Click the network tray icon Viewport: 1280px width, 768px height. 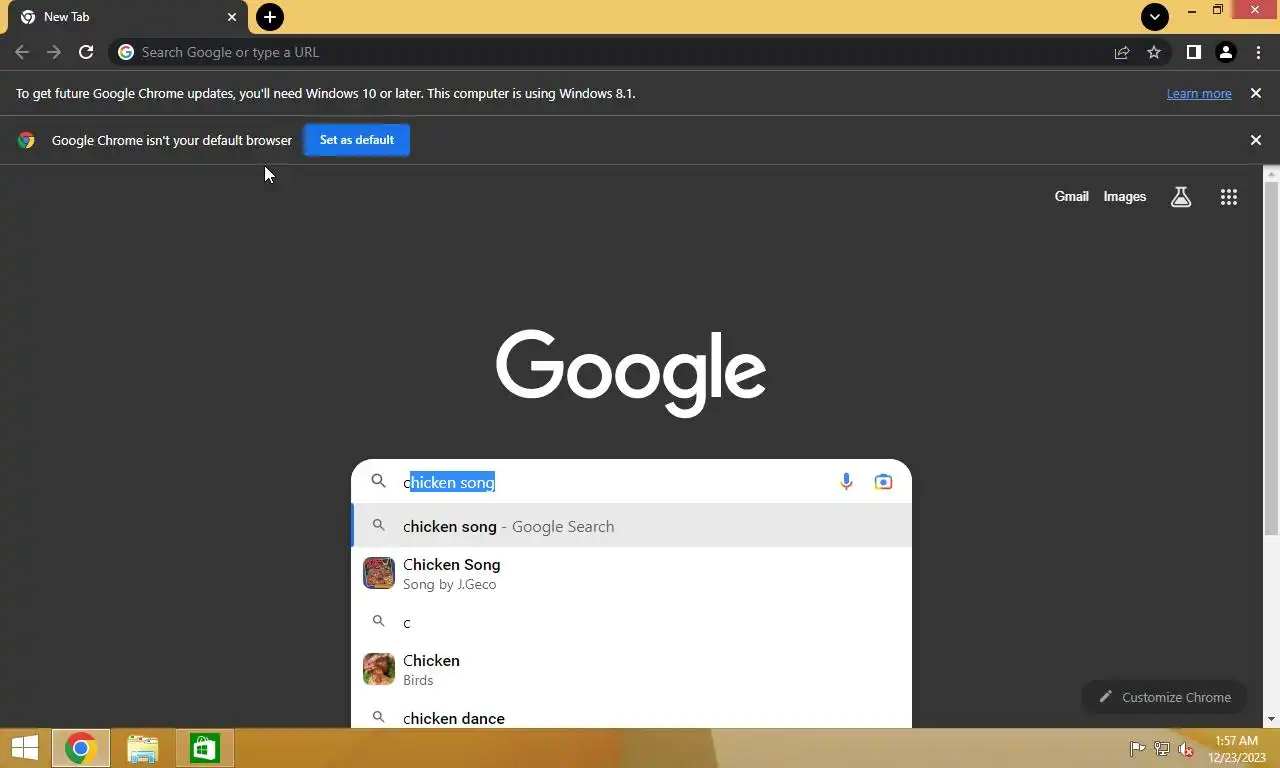1162,749
